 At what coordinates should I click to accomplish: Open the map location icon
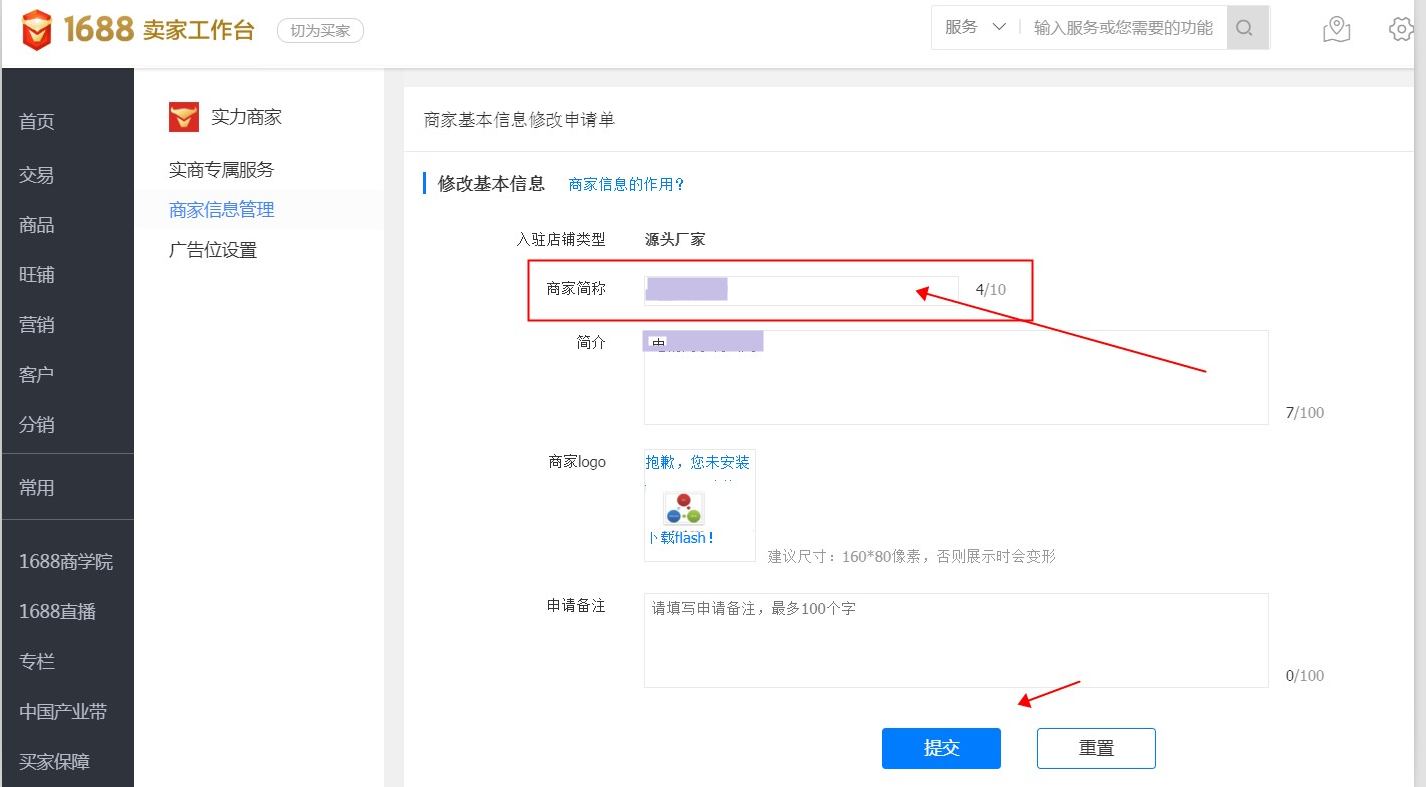point(1336,29)
